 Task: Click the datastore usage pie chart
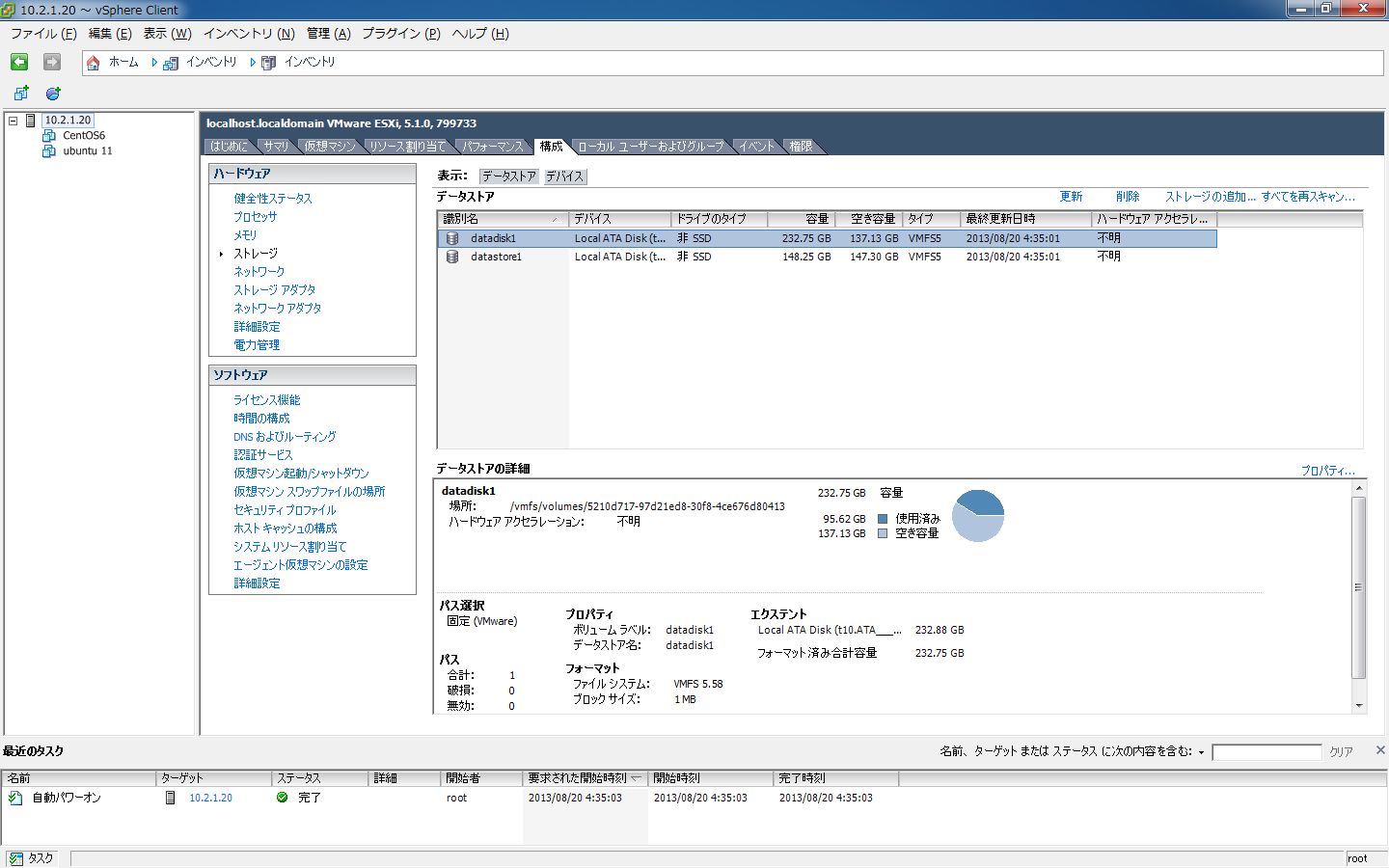click(x=978, y=516)
